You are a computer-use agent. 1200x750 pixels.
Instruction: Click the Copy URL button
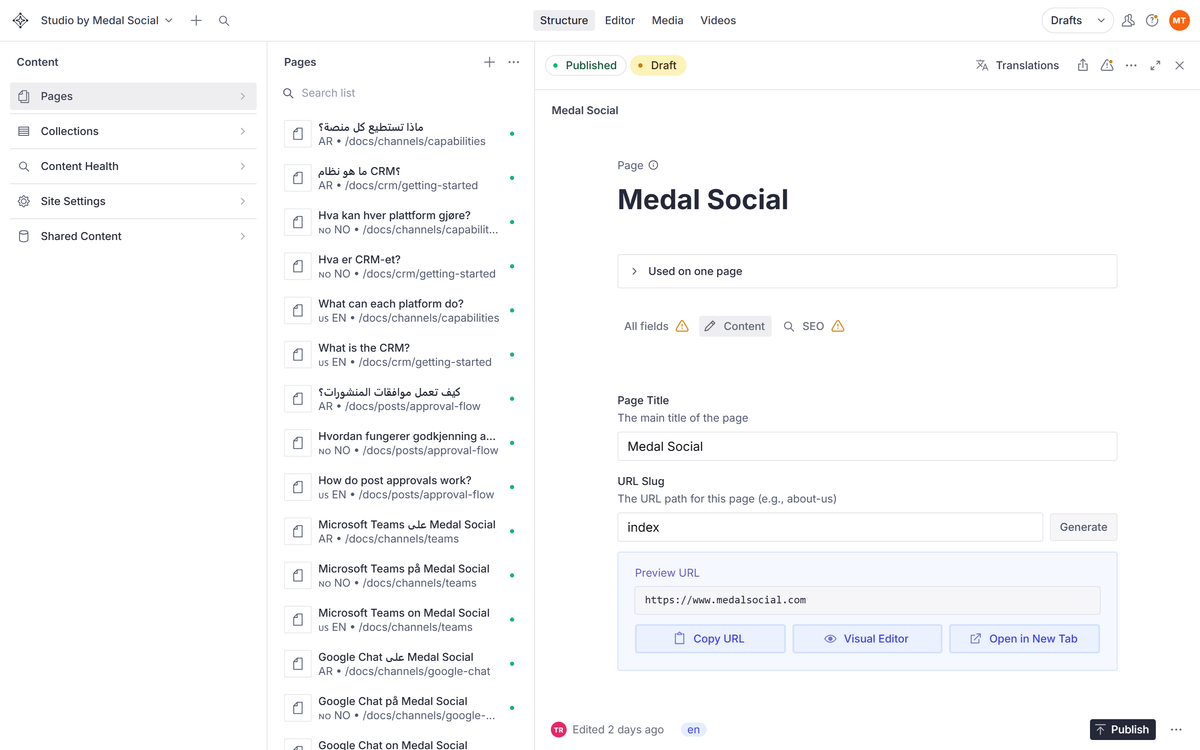tap(710, 638)
